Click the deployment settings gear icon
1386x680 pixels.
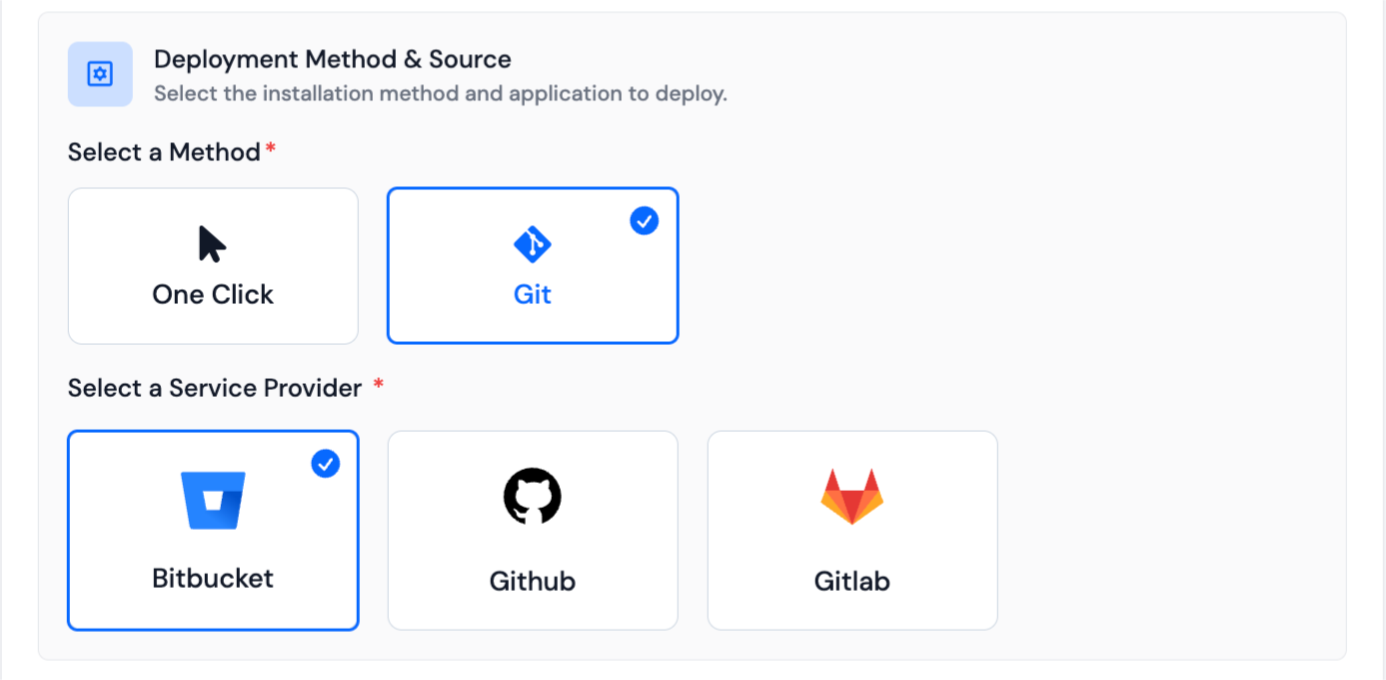pyautogui.click(x=100, y=74)
